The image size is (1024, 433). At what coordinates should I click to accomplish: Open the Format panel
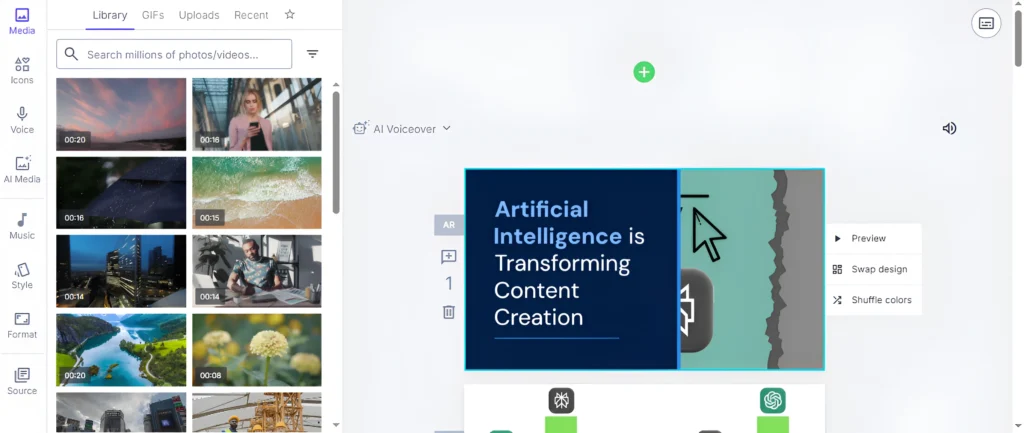point(22,325)
